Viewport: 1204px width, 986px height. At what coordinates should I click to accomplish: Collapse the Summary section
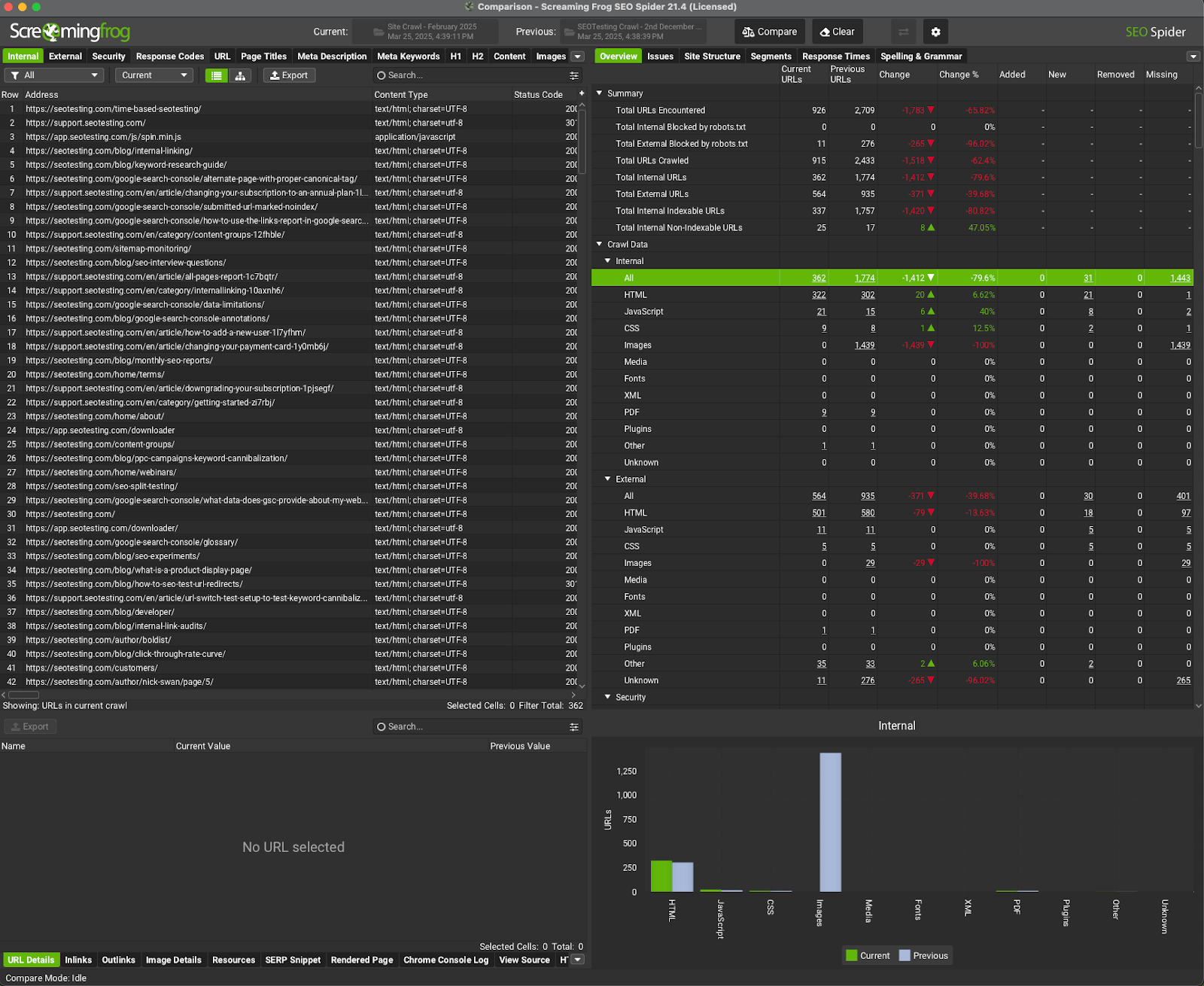(x=600, y=93)
